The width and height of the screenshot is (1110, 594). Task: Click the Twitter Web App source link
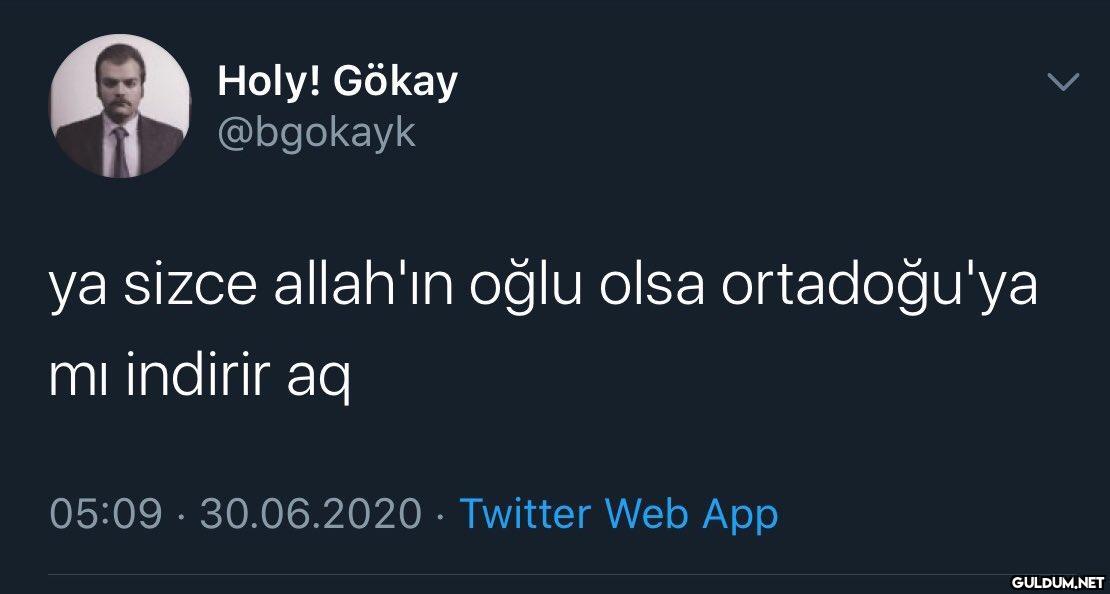coord(619,514)
